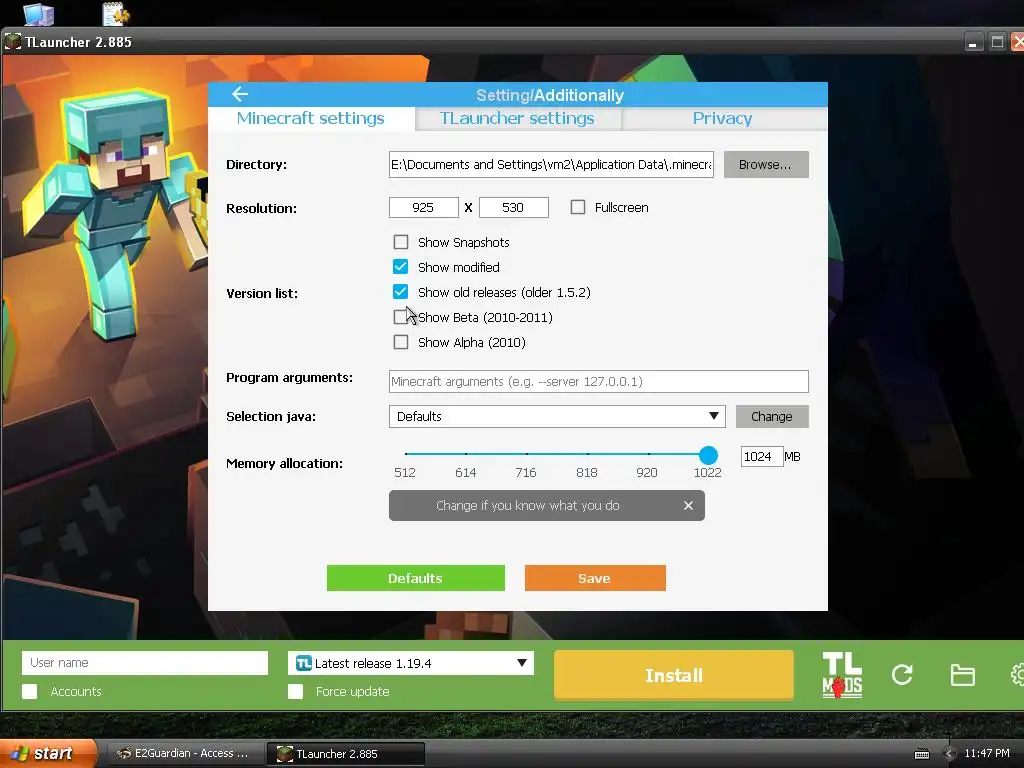The image size is (1024, 768).
Task: Click the Directory path field
Action: tap(551, 165)
